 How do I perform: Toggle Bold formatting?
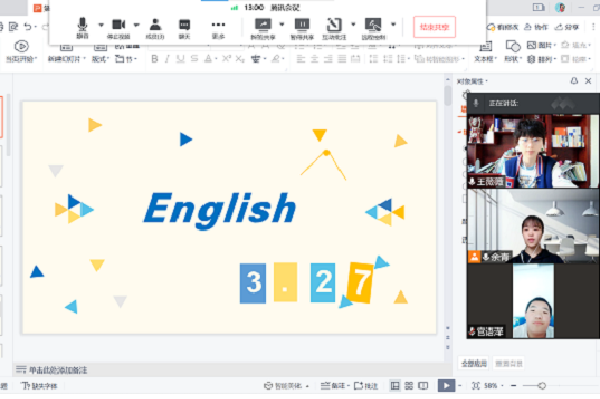click(155, 59)
